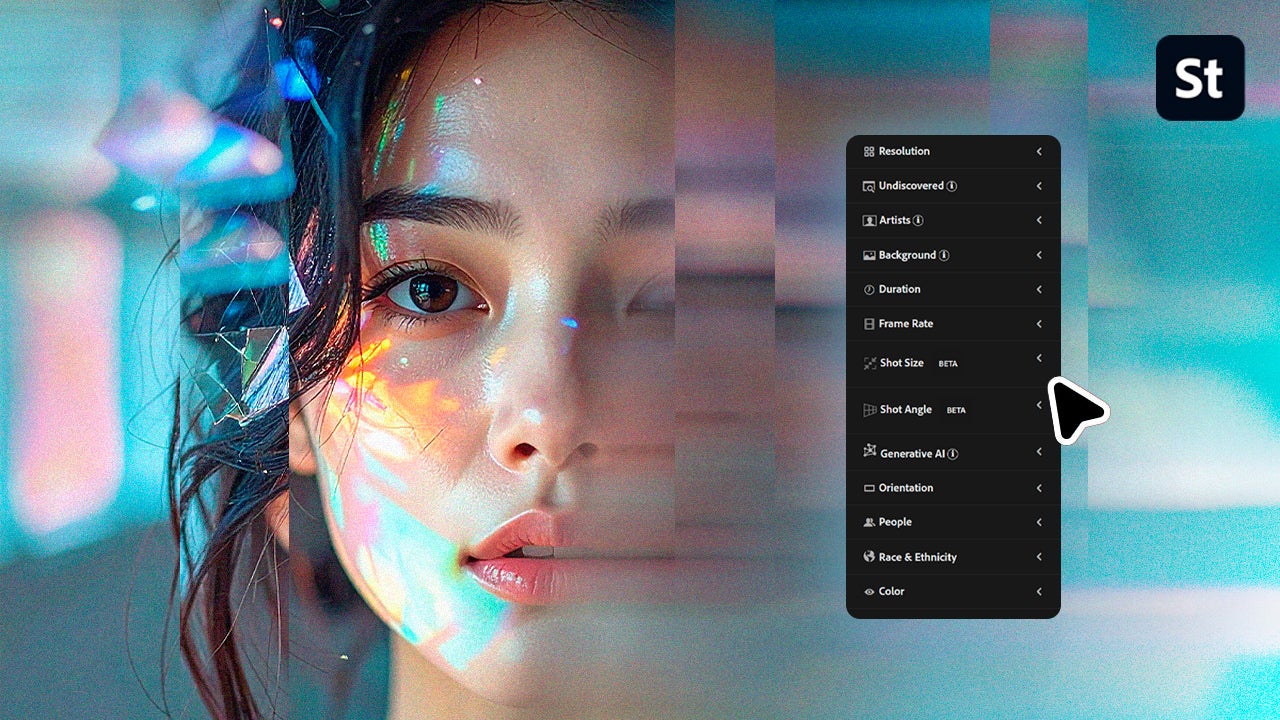Expand the Shot Angle filter chevron

[x=1039, y=405]
